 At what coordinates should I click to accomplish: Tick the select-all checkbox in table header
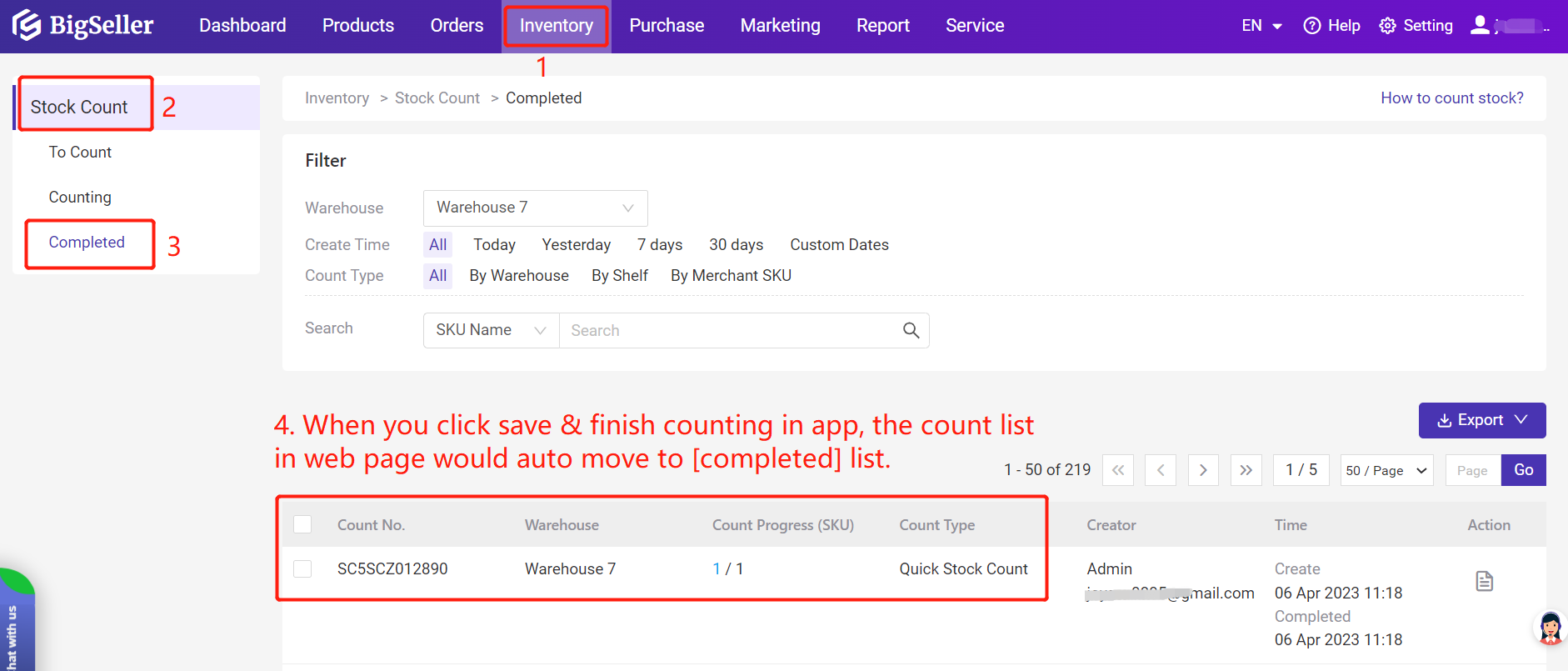point(302,524)
